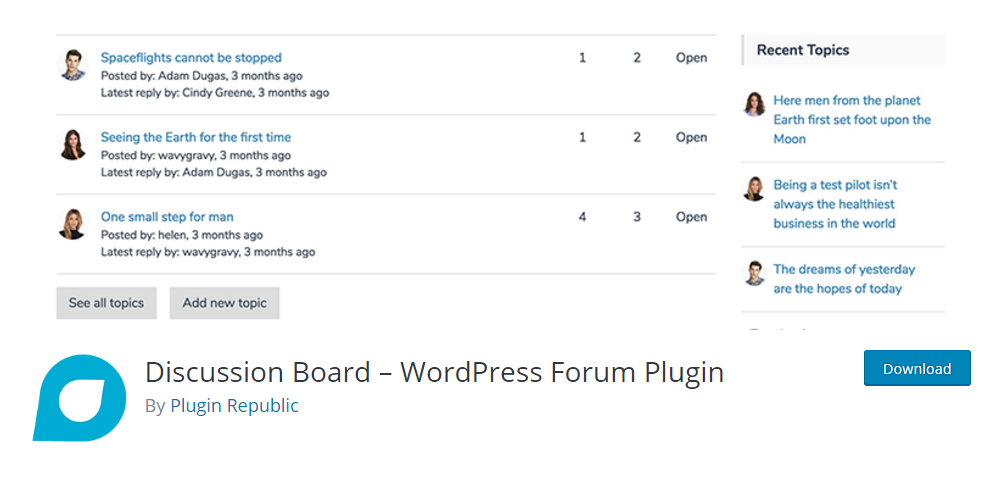Open the Spaceflights cannot be stopped topic
The width and height of the screenshot is (1004, 479).
pos(191,58)
